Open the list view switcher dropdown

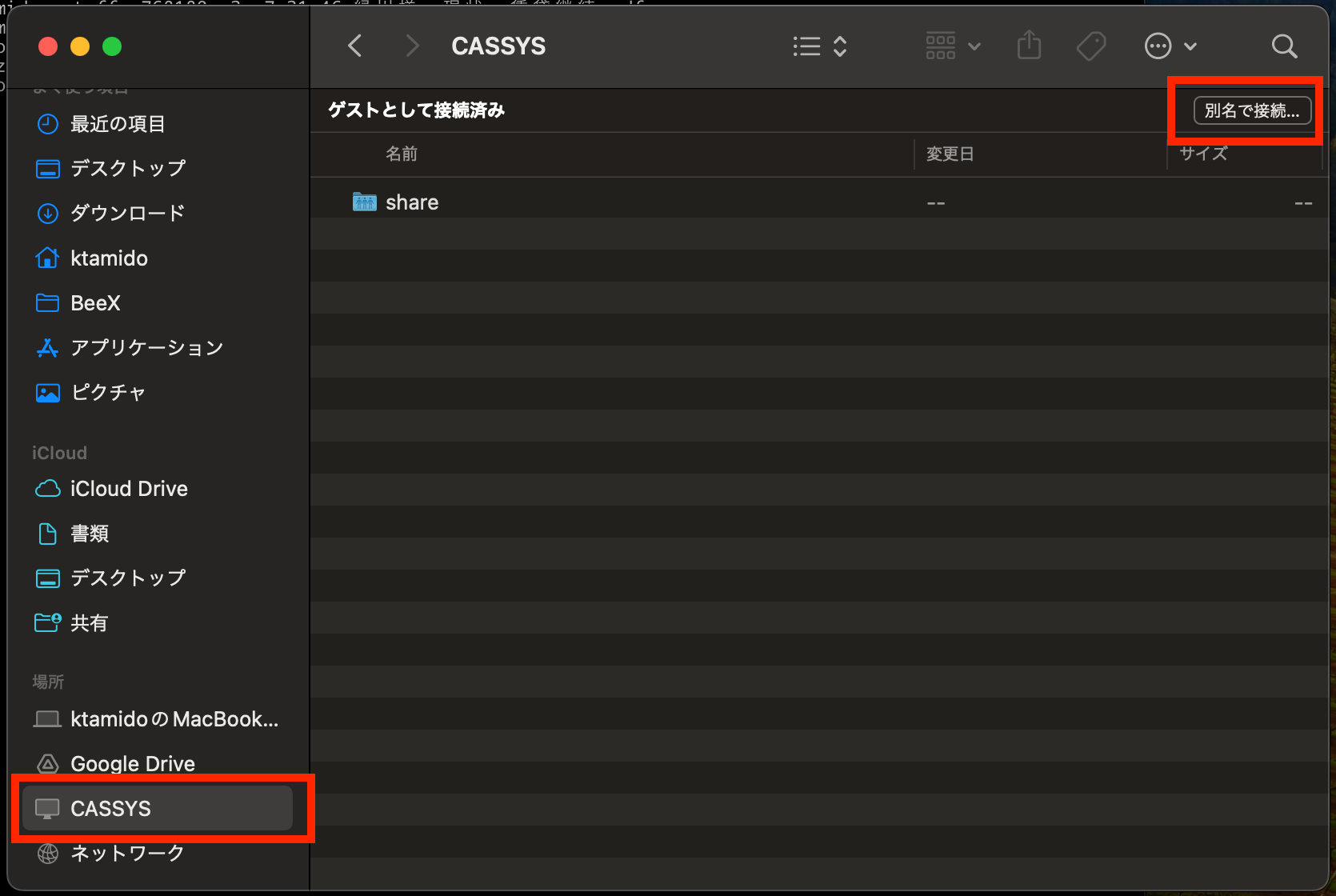pos(819,46)
